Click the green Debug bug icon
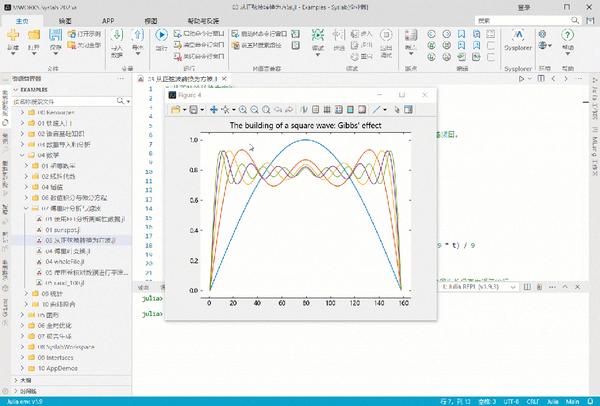 click(318, 35)
